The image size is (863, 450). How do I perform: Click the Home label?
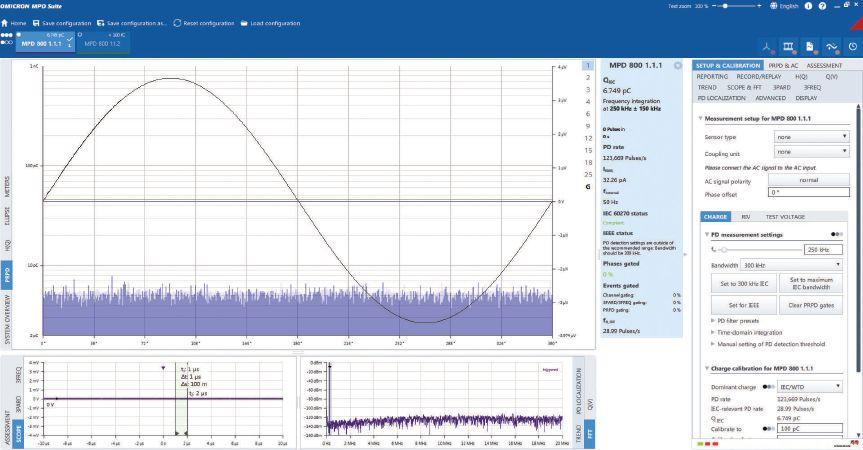[x=18, y=23]
